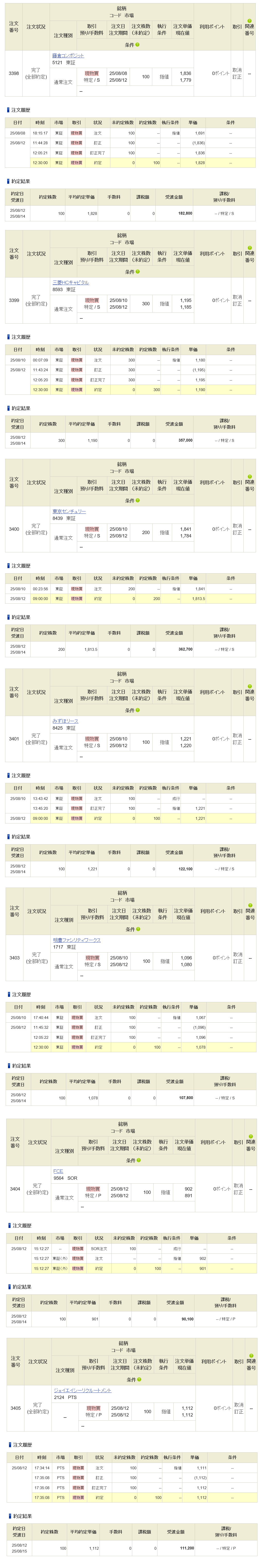
Task: Click the 条件 help icon for order 3403
Action: tap(138, 929)
